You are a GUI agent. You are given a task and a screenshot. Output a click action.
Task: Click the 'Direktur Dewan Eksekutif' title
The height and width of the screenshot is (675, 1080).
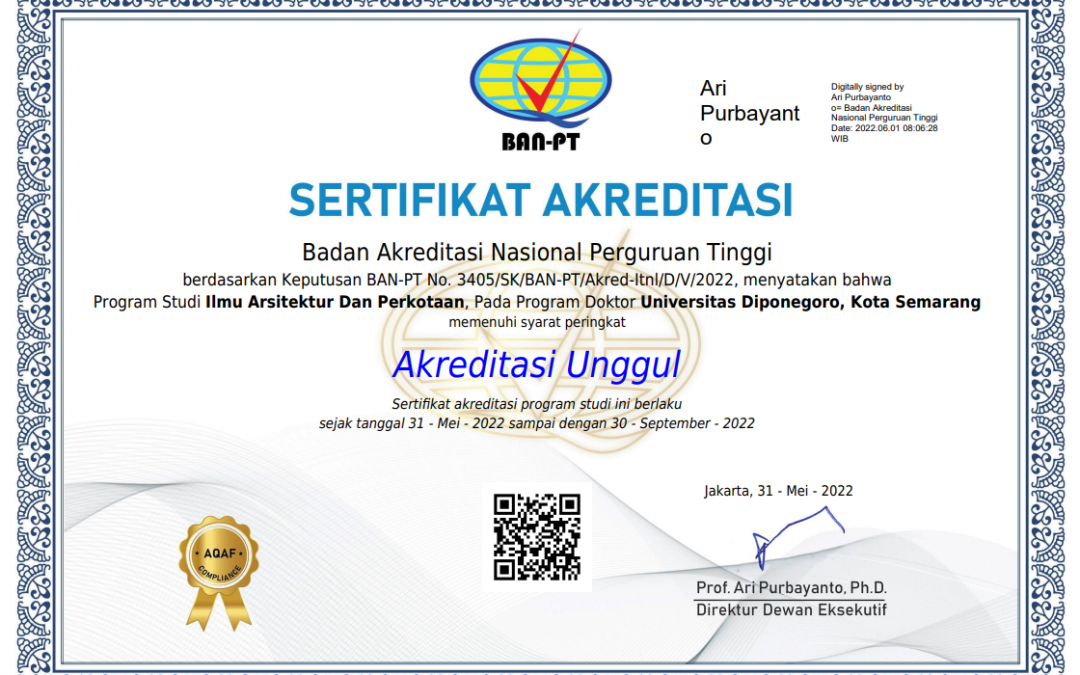pos(791,609)
